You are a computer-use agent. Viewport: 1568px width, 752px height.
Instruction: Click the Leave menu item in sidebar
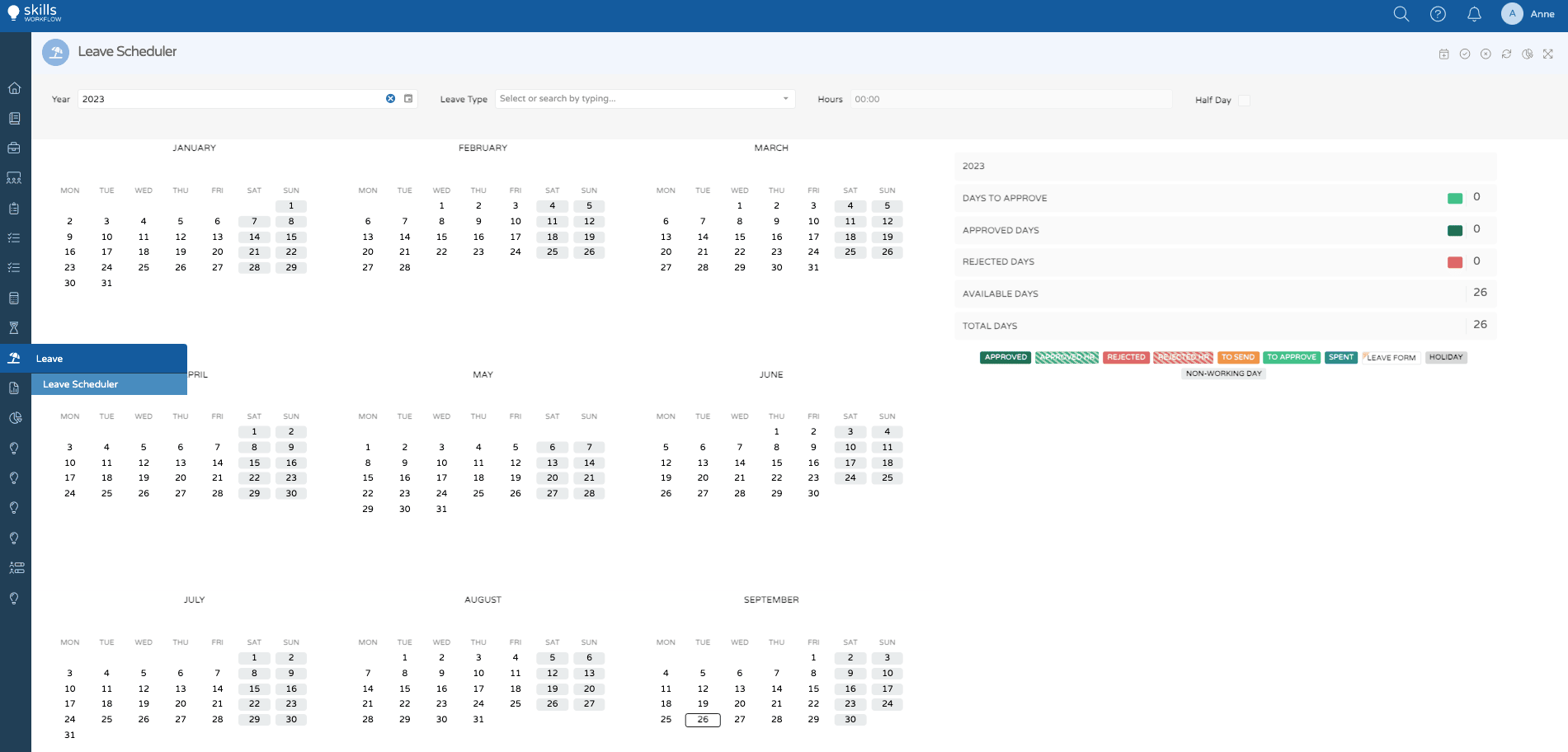coord(109,359)
